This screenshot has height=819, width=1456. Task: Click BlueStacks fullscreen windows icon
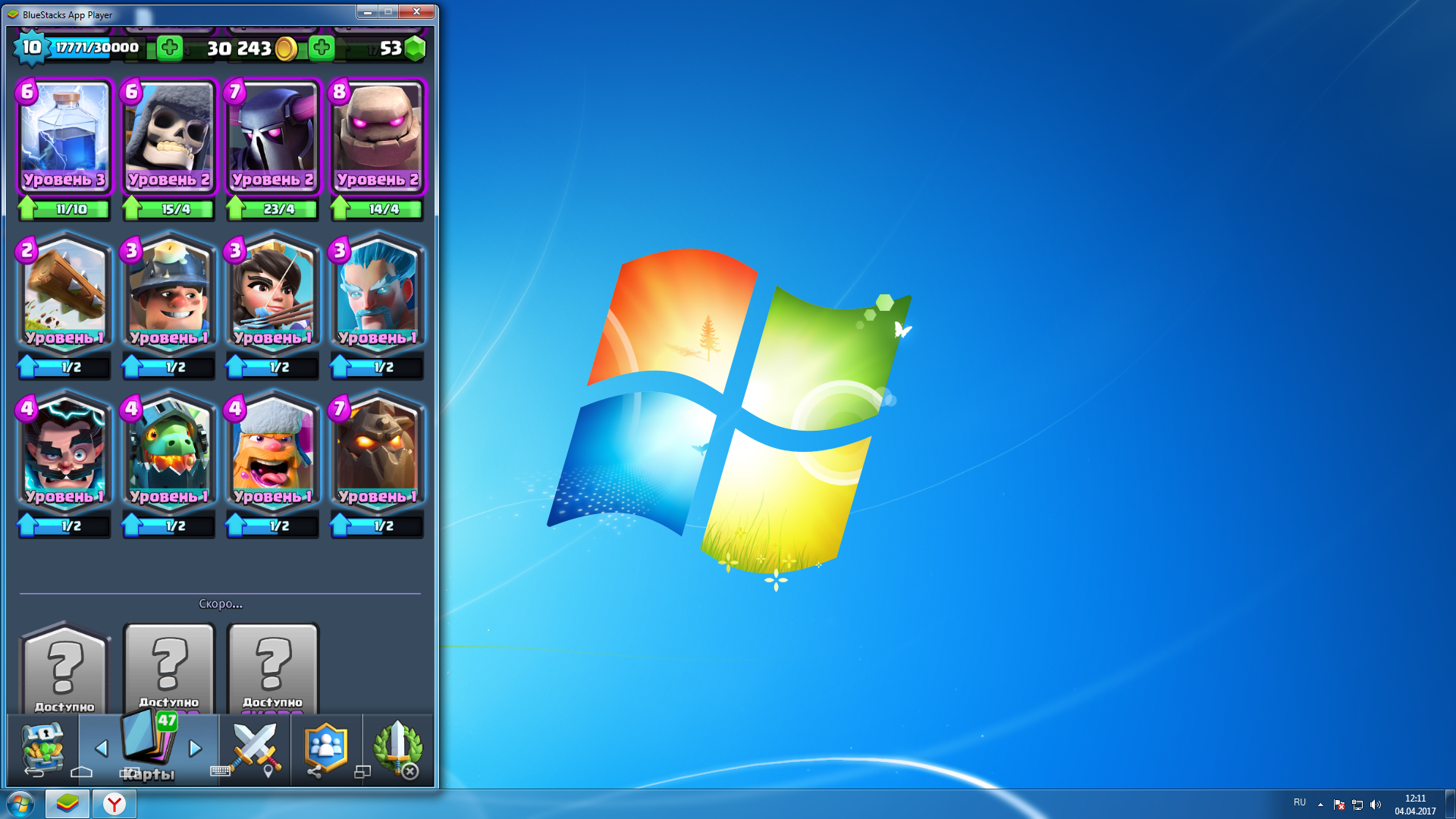coord(362,772)
